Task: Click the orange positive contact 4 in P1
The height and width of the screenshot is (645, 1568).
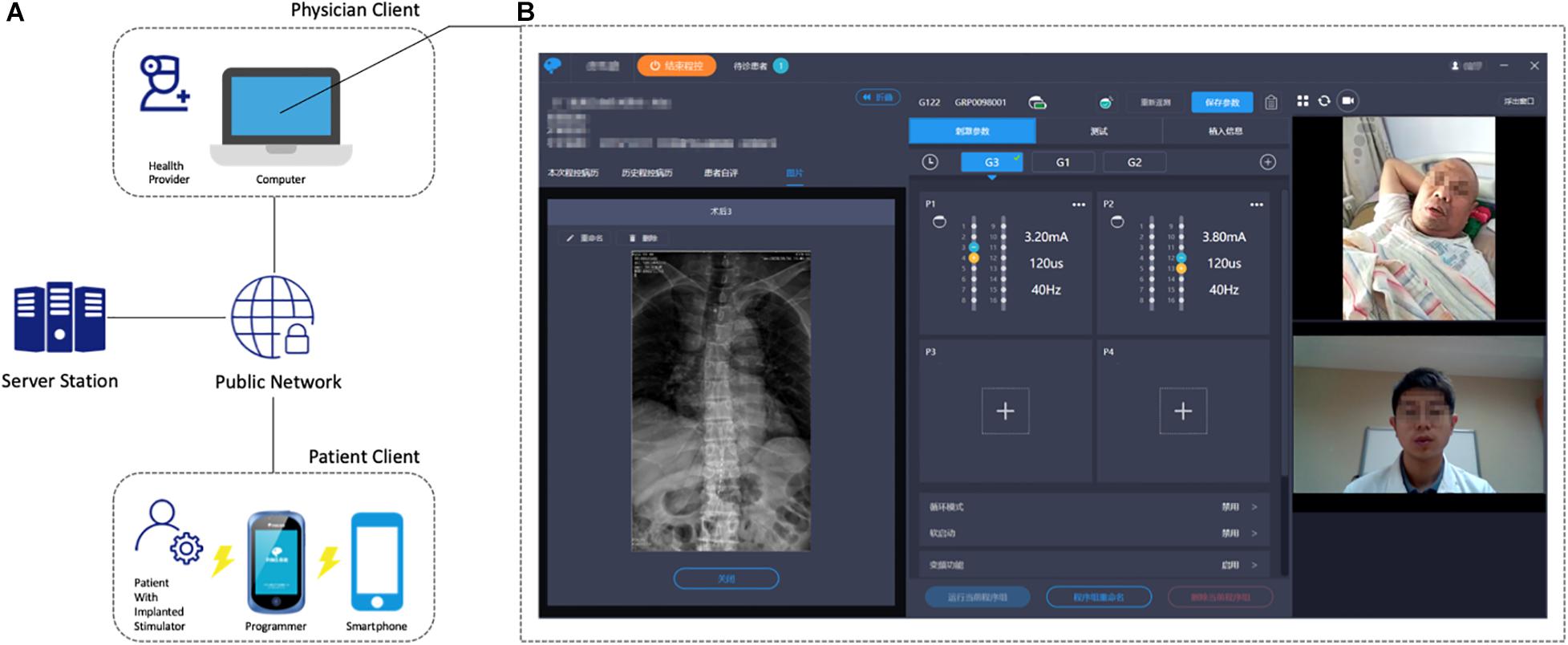Action: tap(974, 258)
